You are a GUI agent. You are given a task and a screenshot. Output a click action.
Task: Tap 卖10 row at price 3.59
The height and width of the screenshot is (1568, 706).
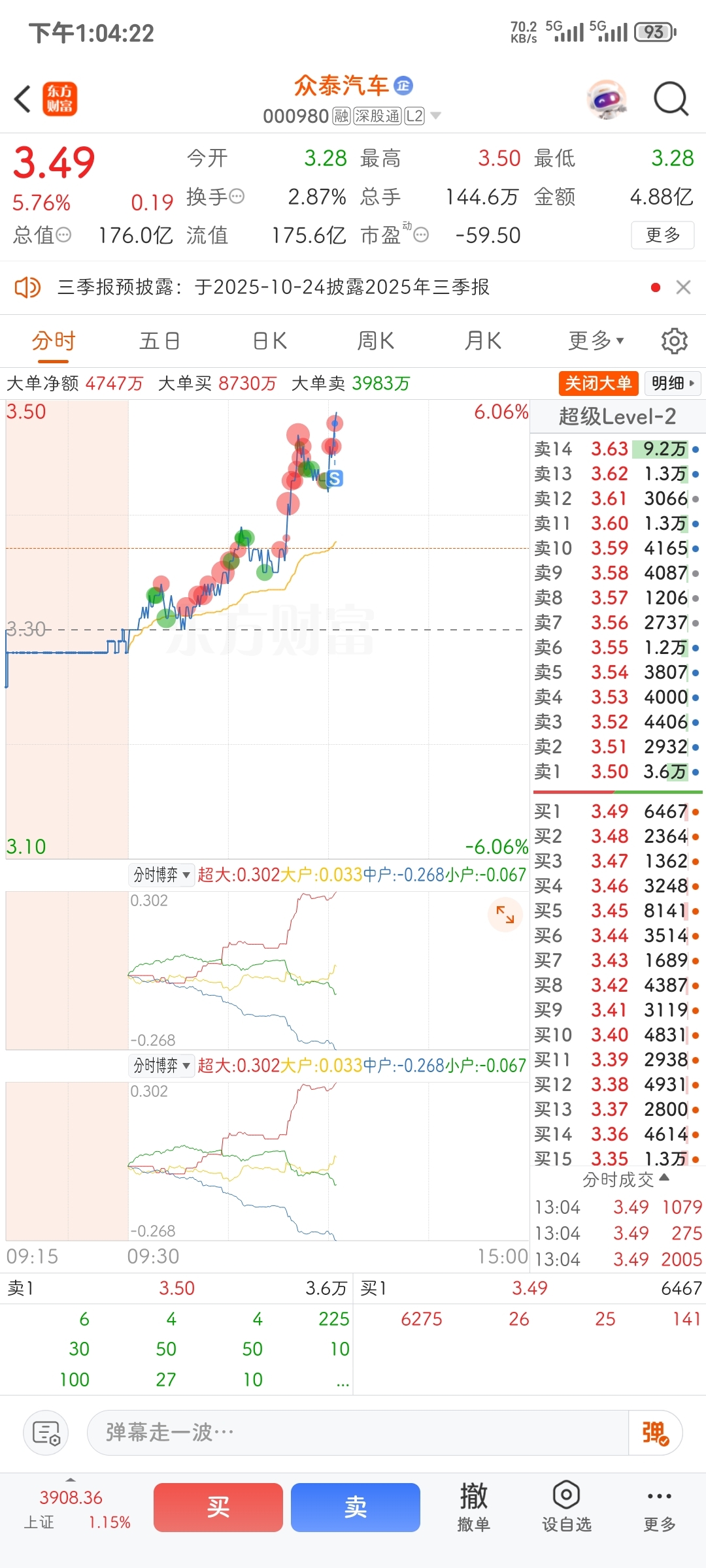(617, 548)
